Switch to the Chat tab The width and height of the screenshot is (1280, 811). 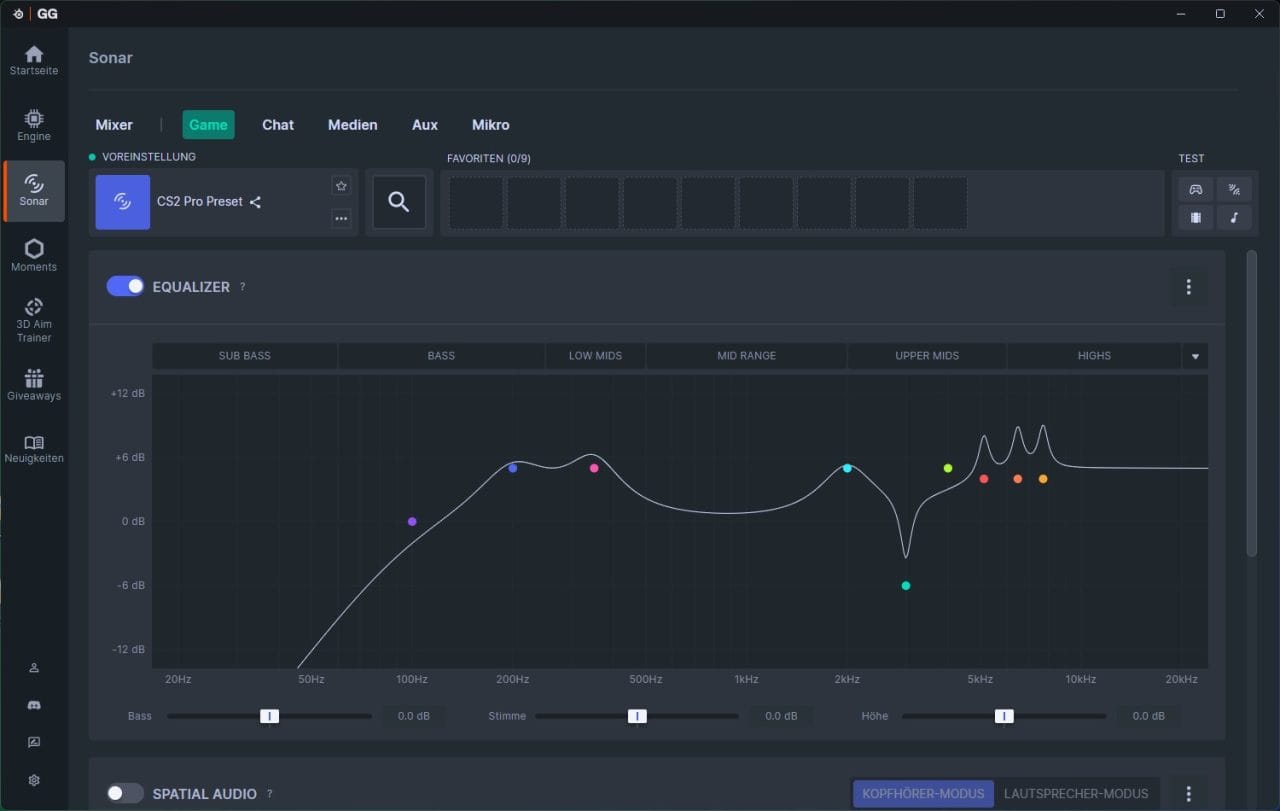tap(278, 125)
